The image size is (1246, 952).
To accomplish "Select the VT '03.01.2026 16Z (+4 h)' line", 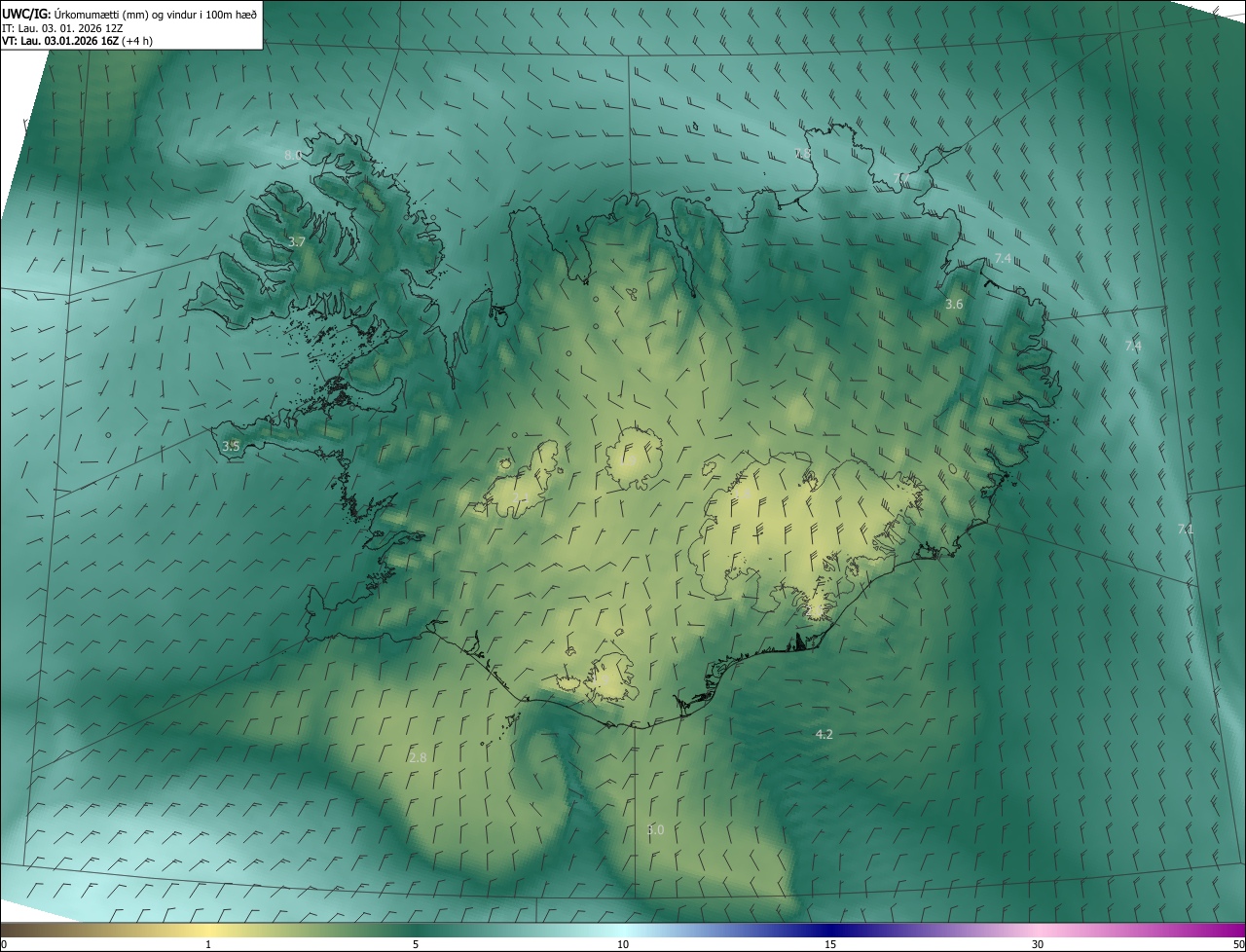I will coord(77,41).
